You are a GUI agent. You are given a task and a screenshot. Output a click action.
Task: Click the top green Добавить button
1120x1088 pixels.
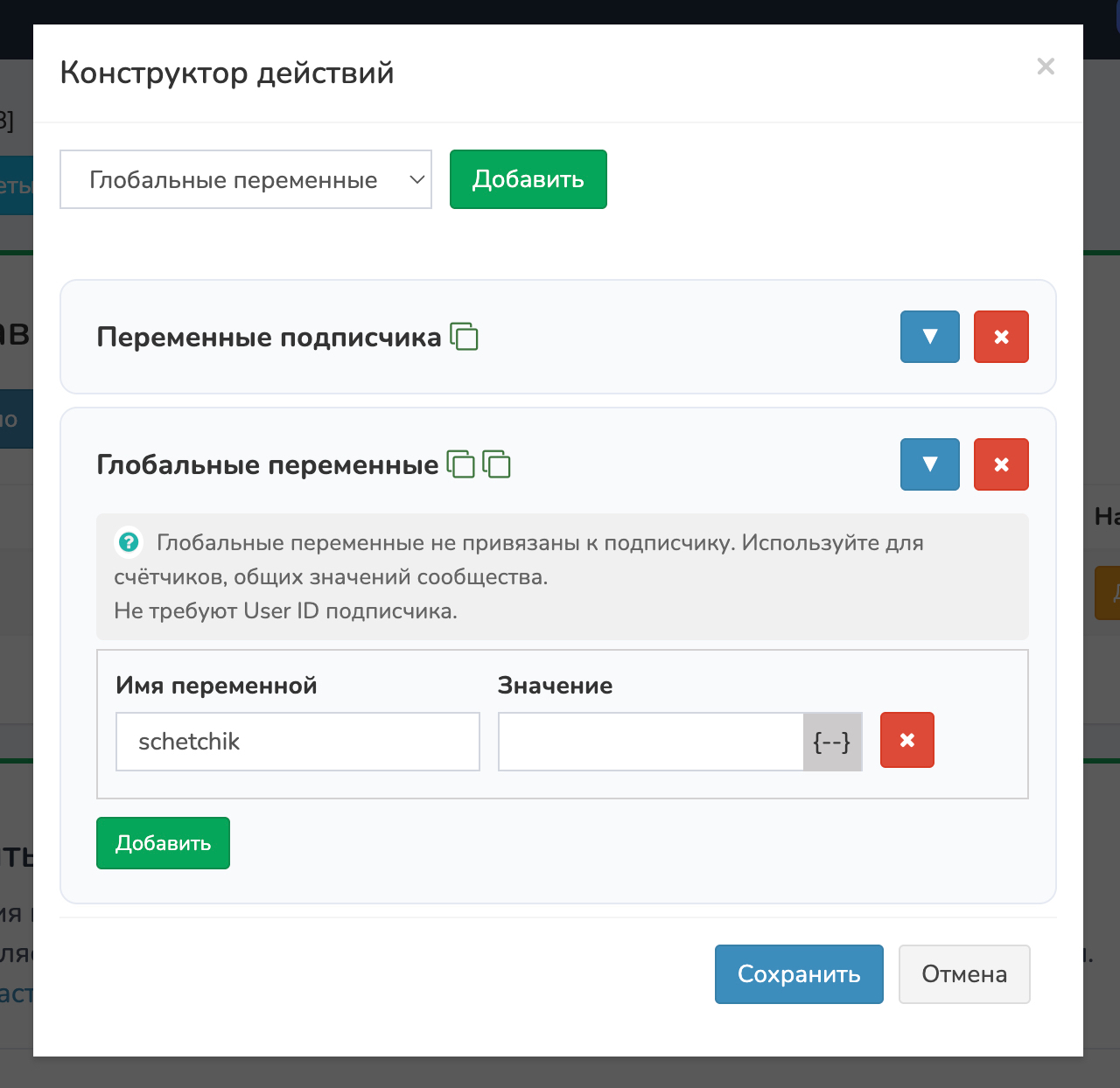tap(528, 179)
